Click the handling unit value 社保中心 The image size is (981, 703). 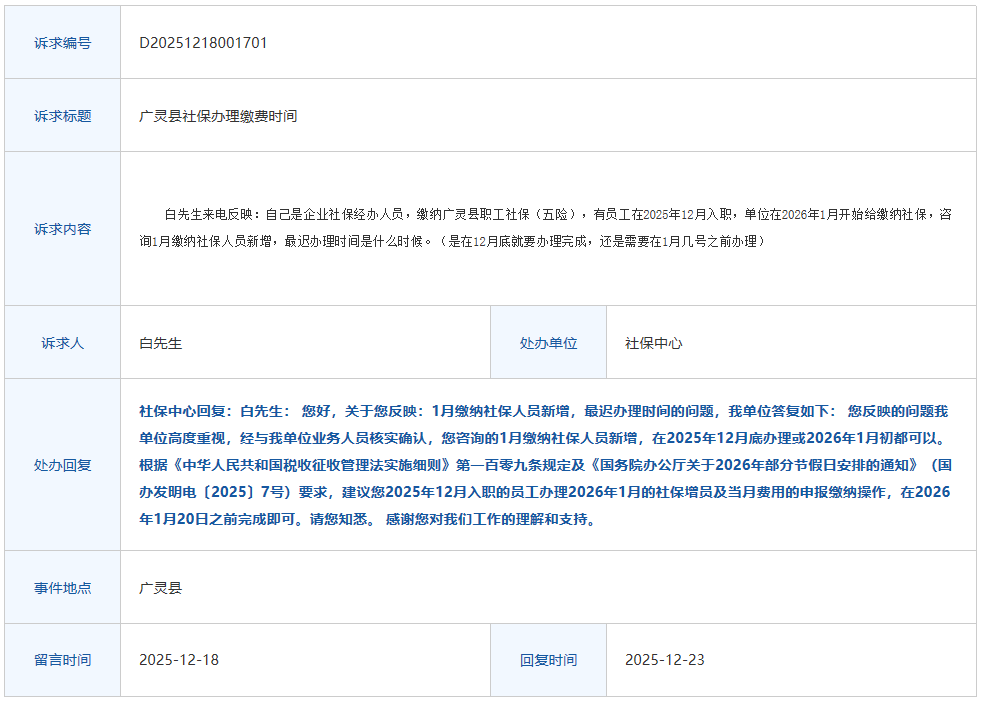click(654, 343)
